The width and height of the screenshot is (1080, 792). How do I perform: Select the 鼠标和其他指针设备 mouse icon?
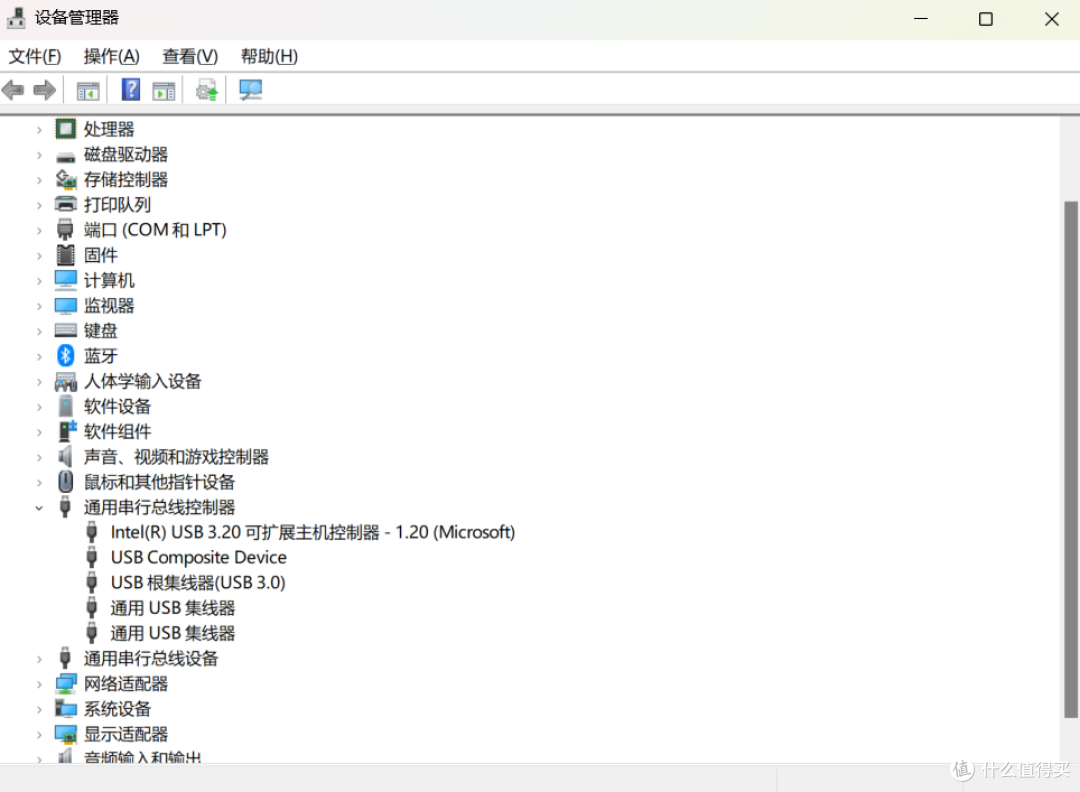coord(65,481)
